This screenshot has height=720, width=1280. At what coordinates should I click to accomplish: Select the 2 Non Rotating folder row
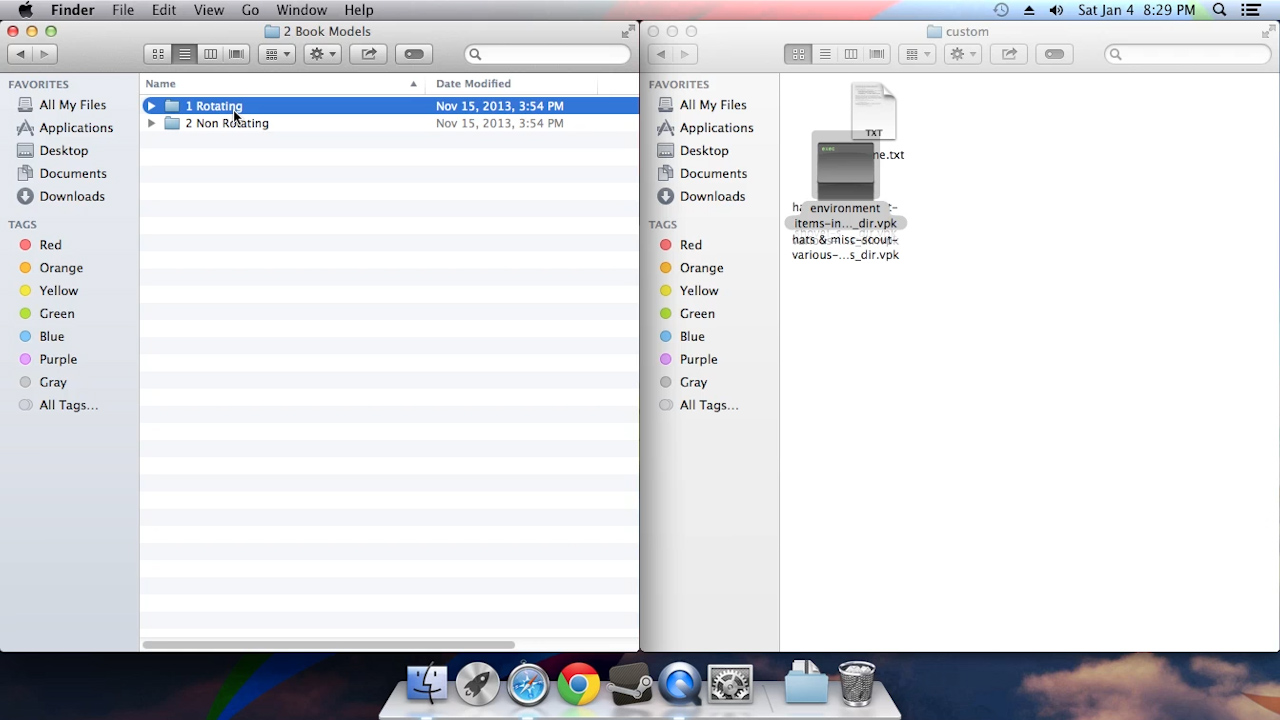pyautogui.click(x=389, y=123)
